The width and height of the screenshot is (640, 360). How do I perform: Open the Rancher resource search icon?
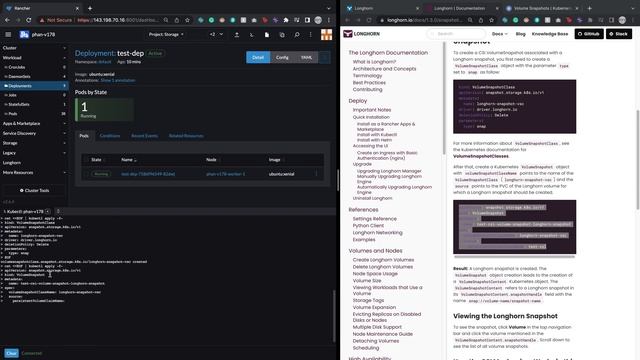pyautogui.click(x=297, y=35)
